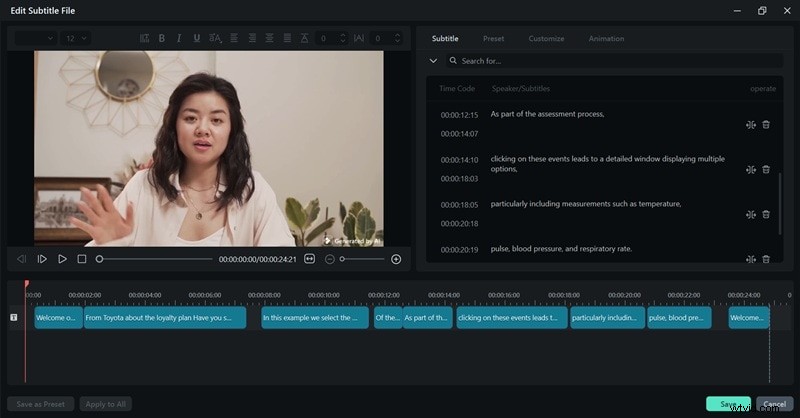Zoom out timeline with minus icon
The width and height of the screenshot is (800, 418).
(x=330, y=259)
